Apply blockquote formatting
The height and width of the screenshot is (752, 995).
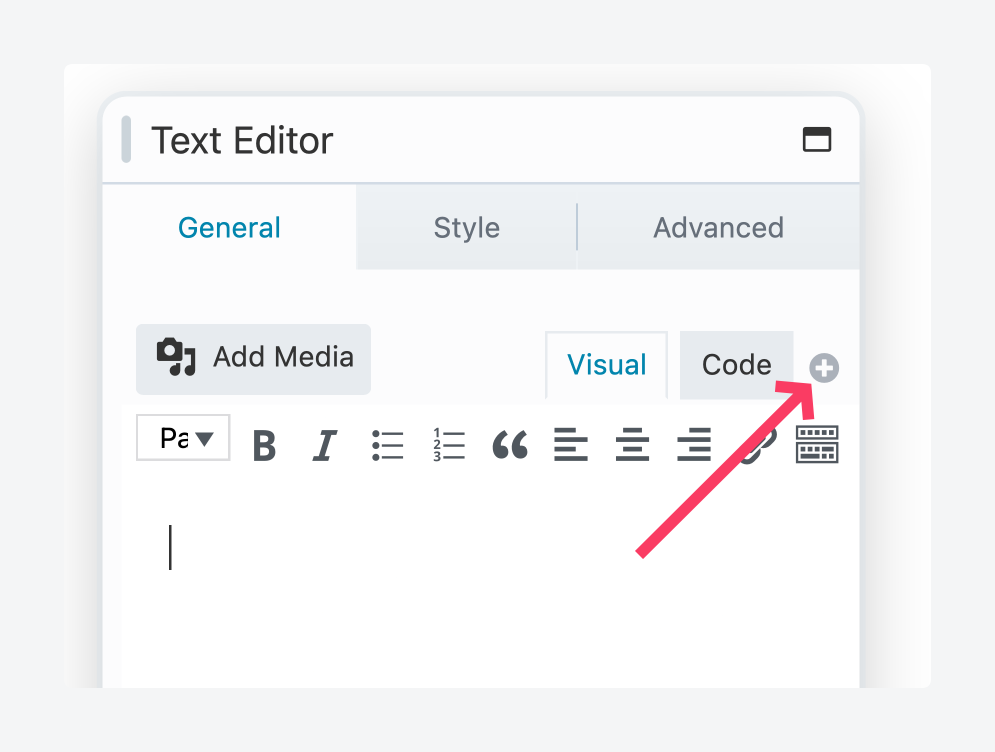coord(510,444)
